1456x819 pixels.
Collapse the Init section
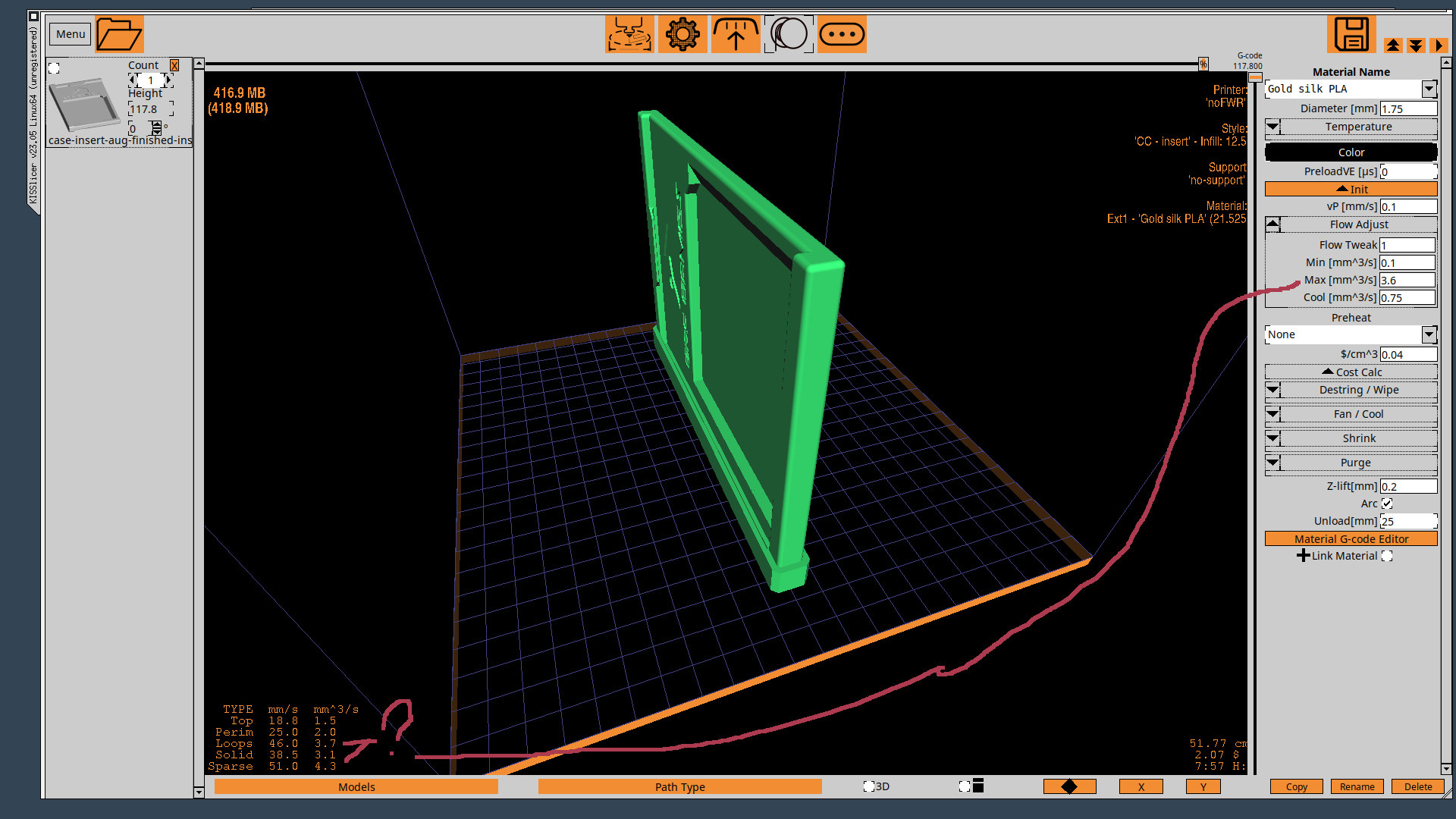coord(1351,189)
